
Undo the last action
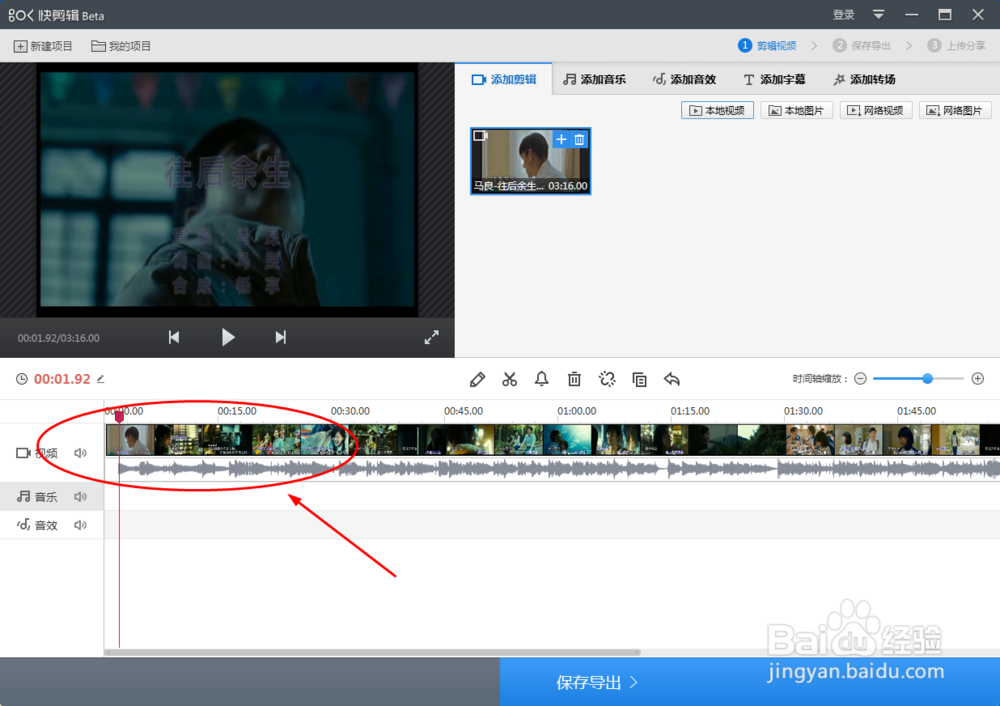click(672, 379)
